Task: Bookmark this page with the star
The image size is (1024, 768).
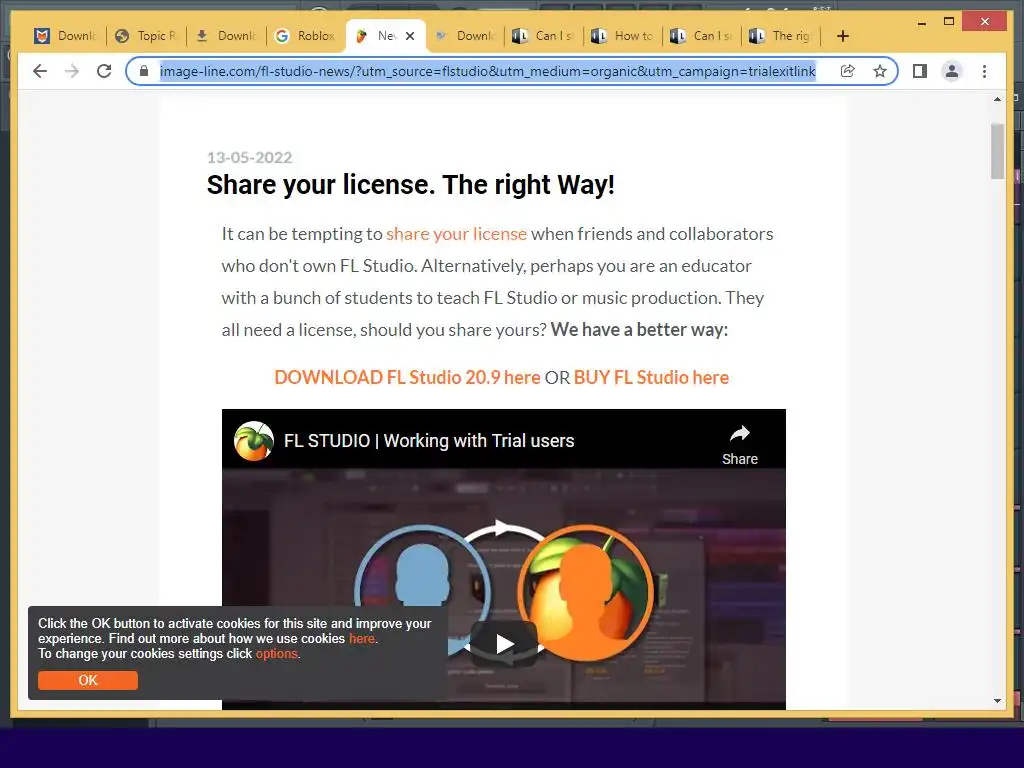Action: pyautogui.click(x=880, y=71)
